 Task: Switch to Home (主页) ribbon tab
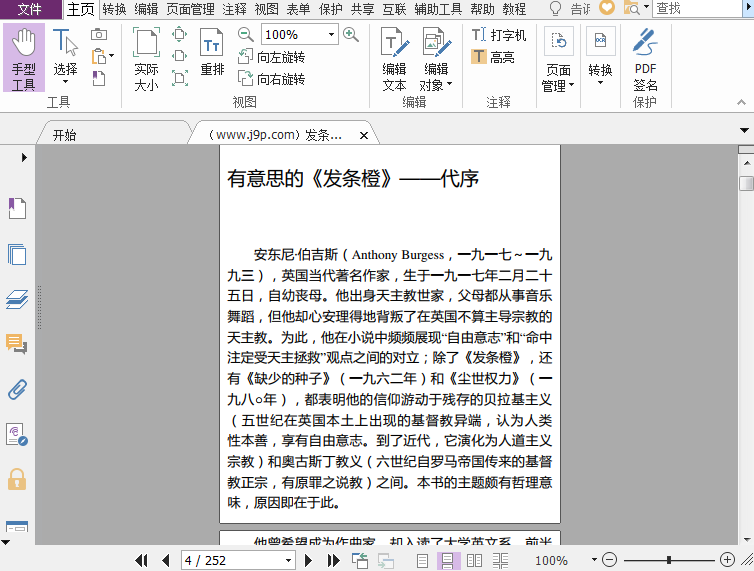pos(80,9)
